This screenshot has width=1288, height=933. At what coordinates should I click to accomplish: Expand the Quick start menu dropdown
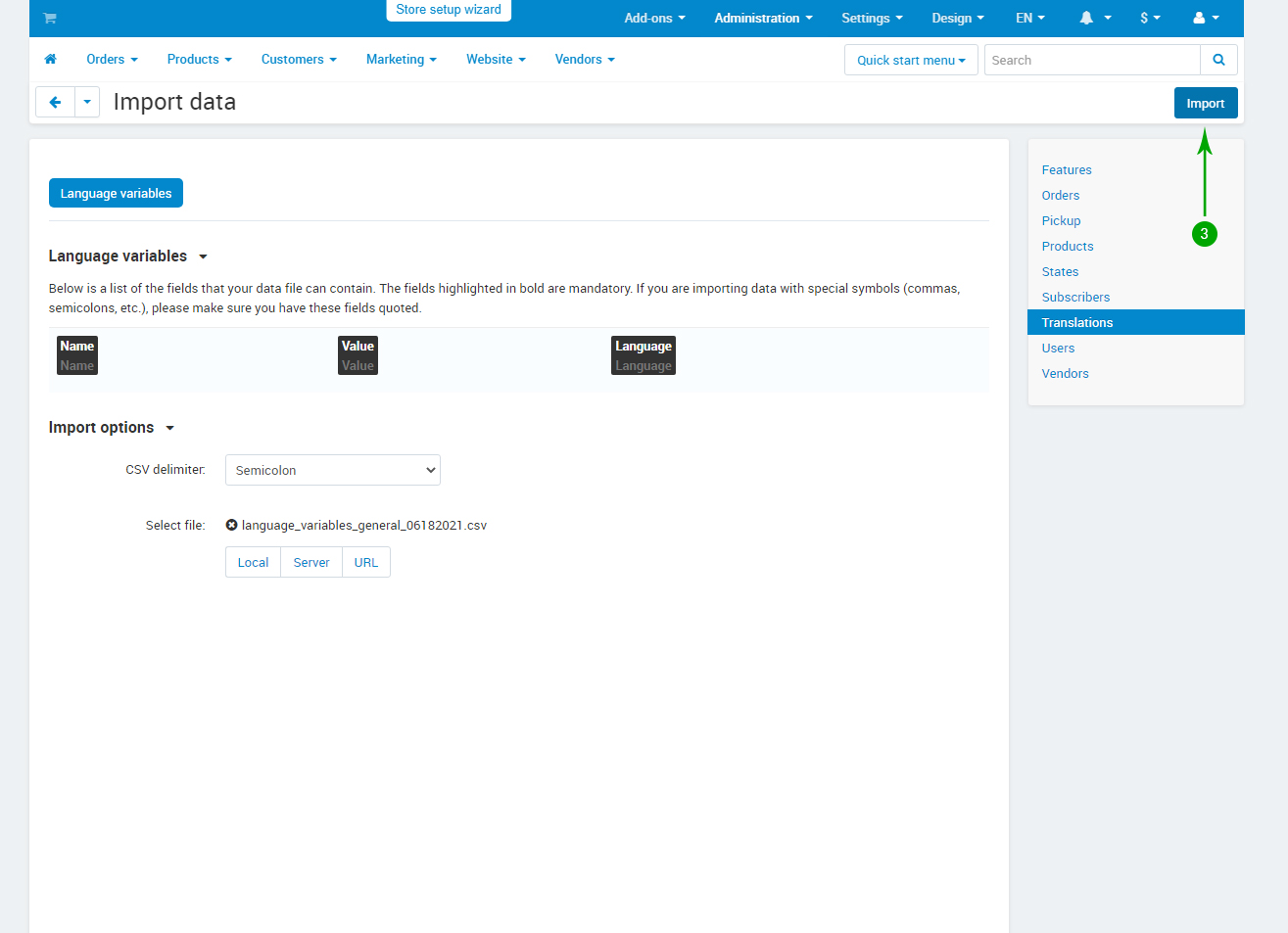tap(911, 60)
